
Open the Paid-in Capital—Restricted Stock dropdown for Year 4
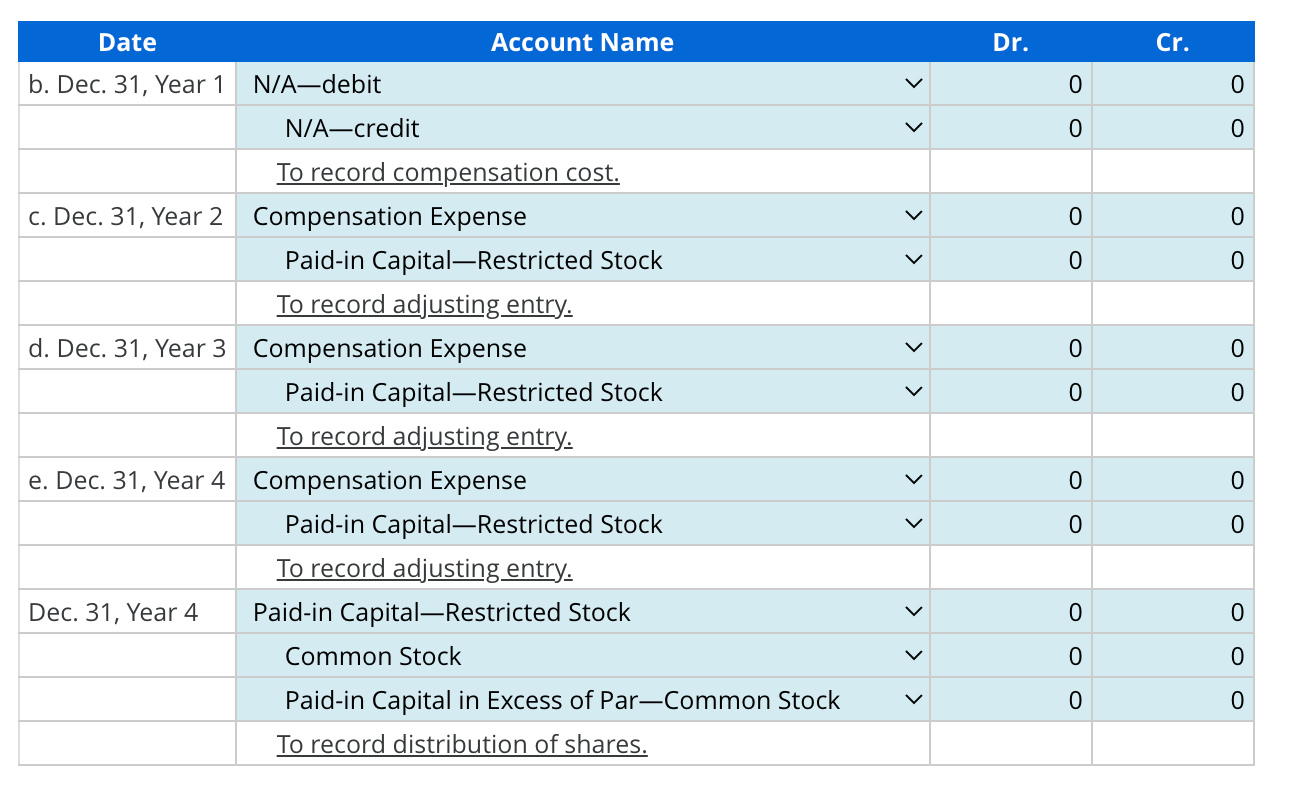click(x=913, y=523)
